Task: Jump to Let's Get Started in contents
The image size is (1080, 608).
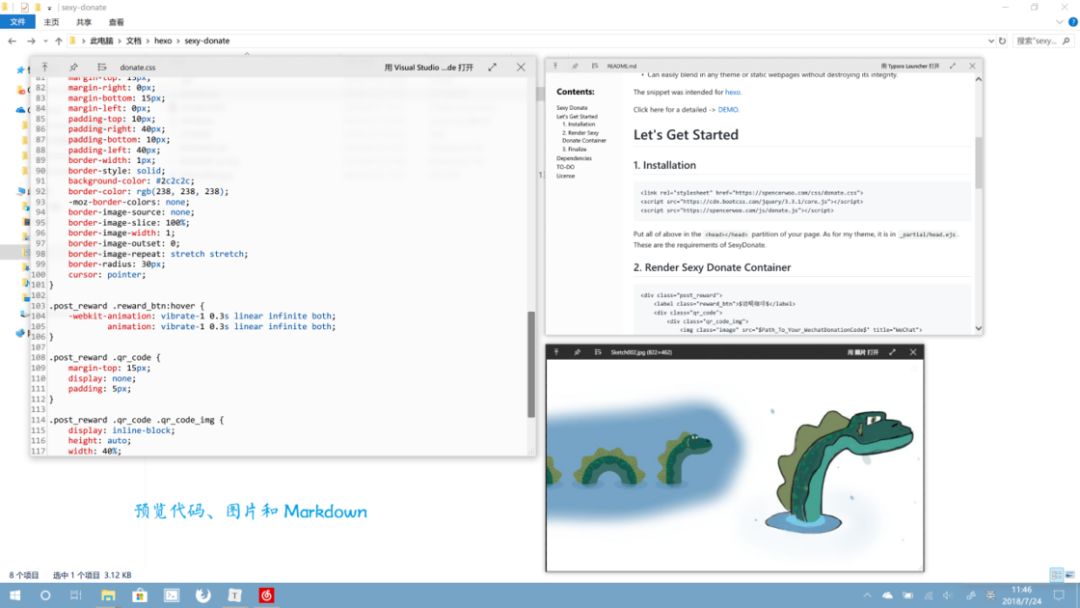Action: click(x=577, y=116)
